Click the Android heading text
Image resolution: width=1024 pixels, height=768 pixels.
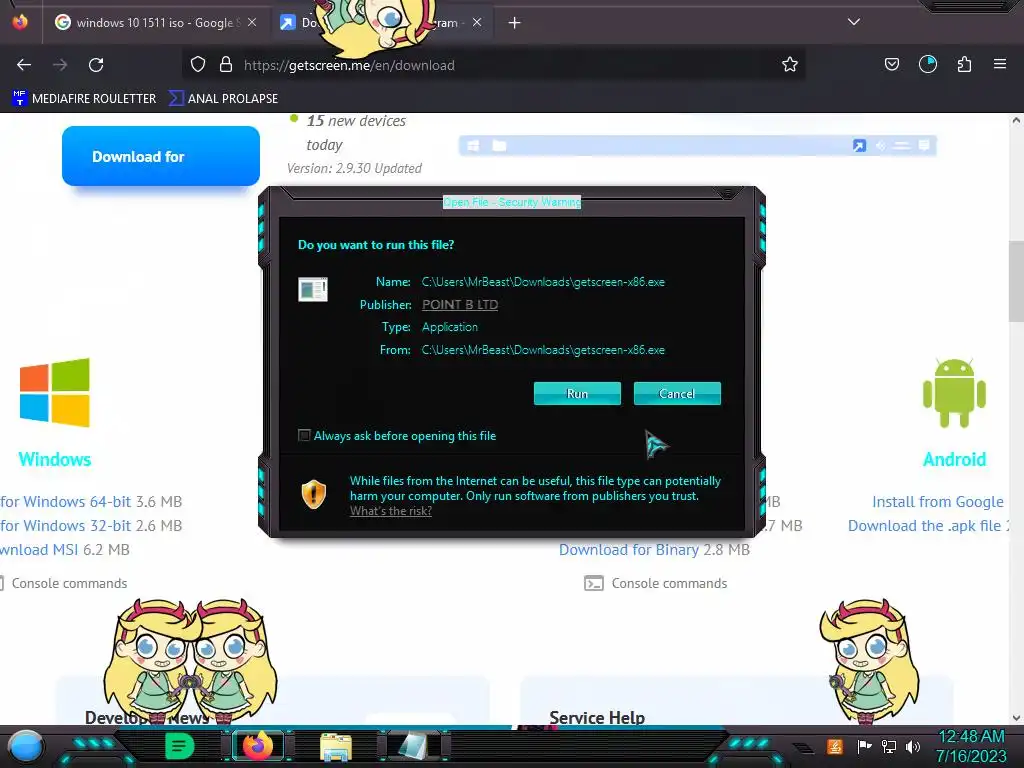[x=954, y=459]
